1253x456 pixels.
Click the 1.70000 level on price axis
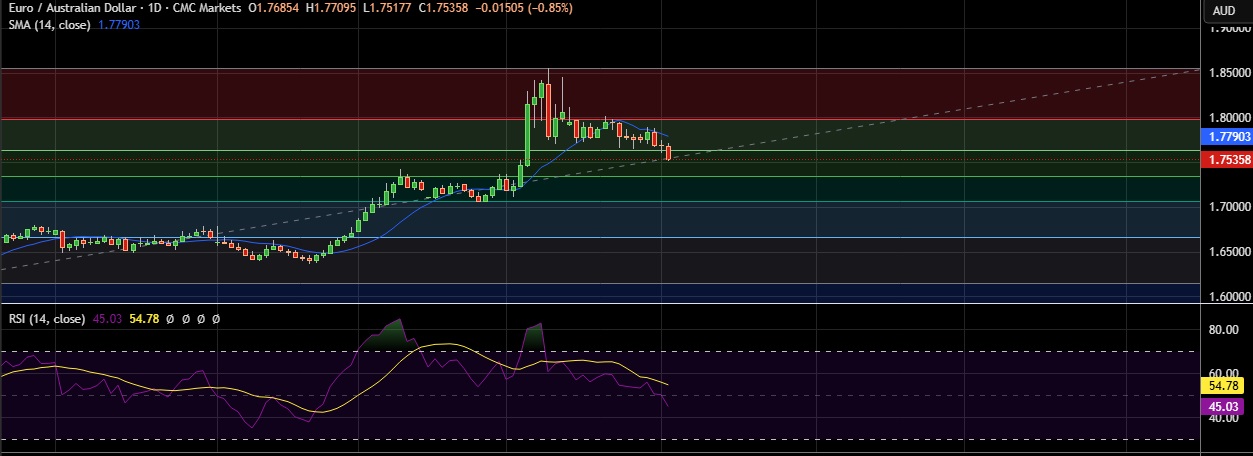click(1226, 207)
